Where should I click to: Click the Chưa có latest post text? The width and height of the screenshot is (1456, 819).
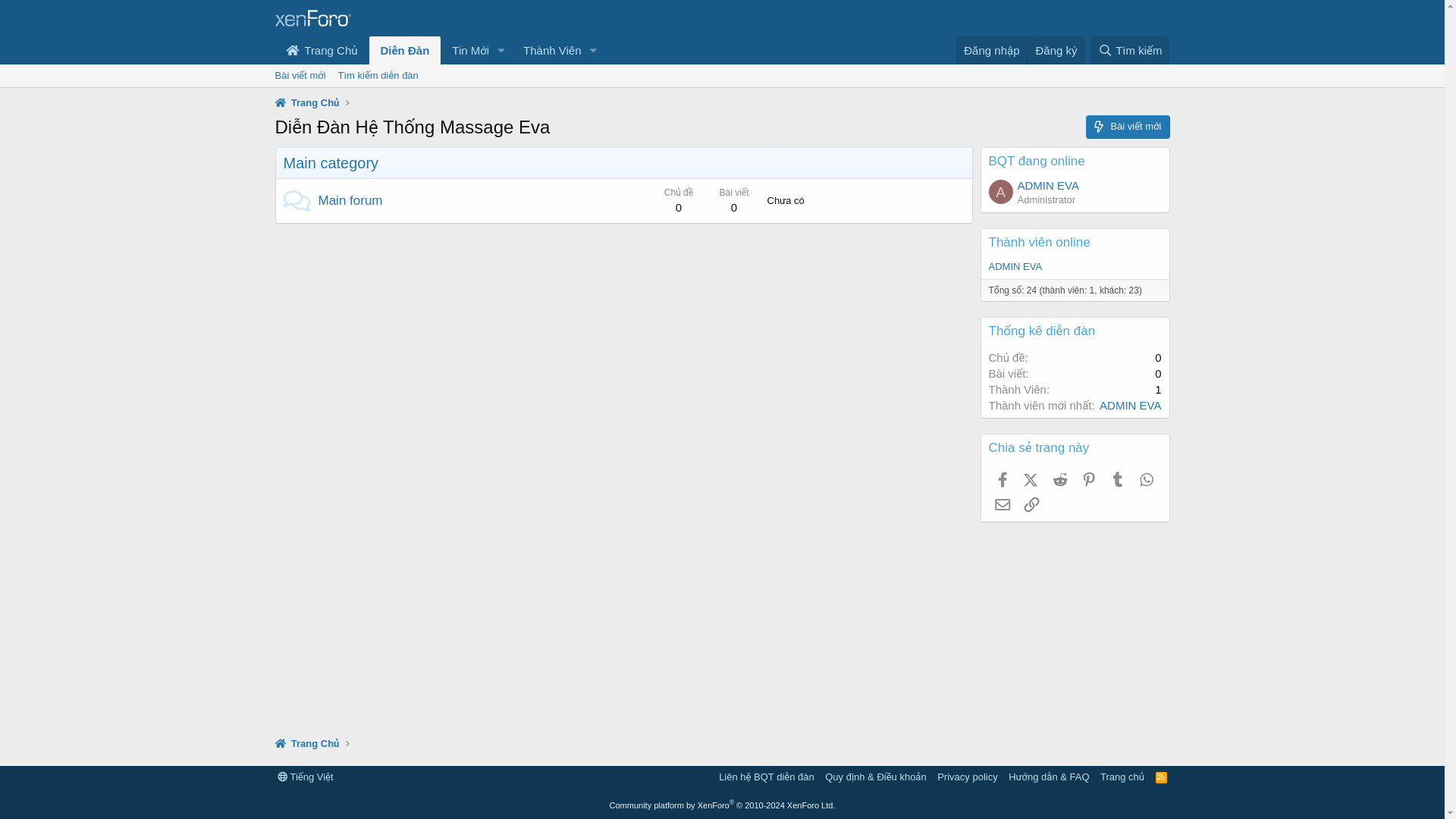[786, 201]
